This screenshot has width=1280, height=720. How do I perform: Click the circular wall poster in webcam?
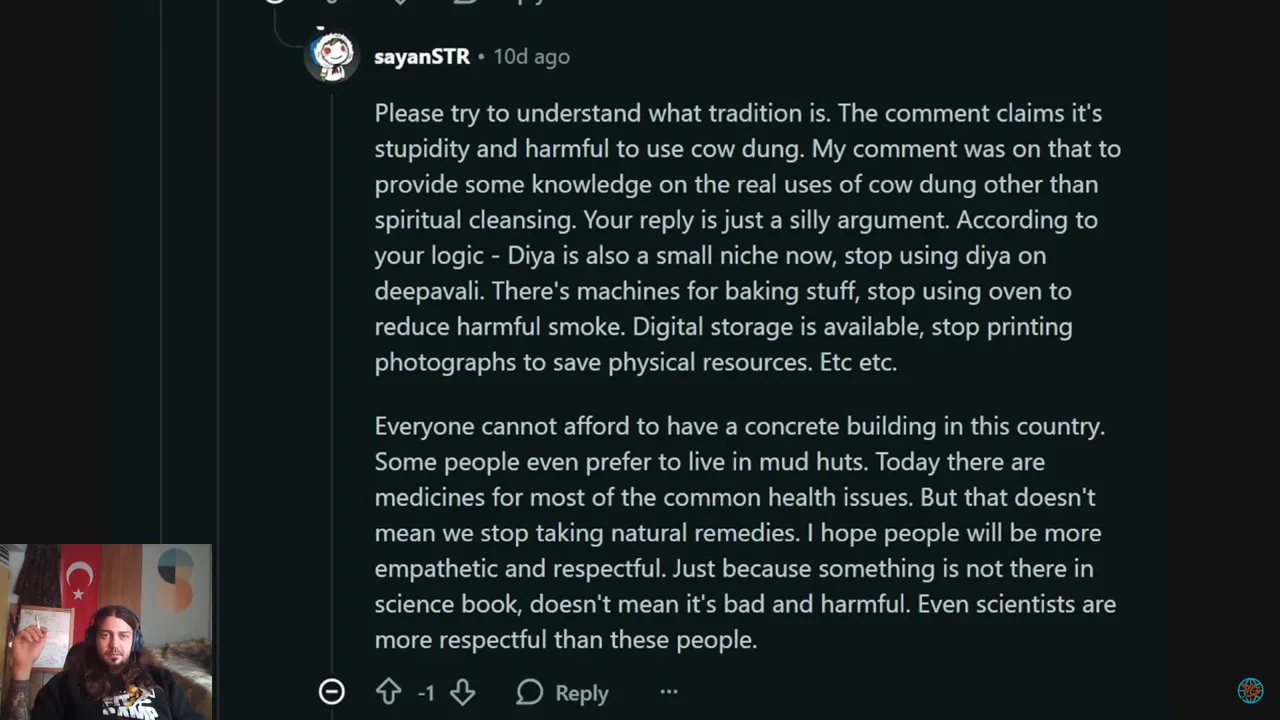coord(175,580)
